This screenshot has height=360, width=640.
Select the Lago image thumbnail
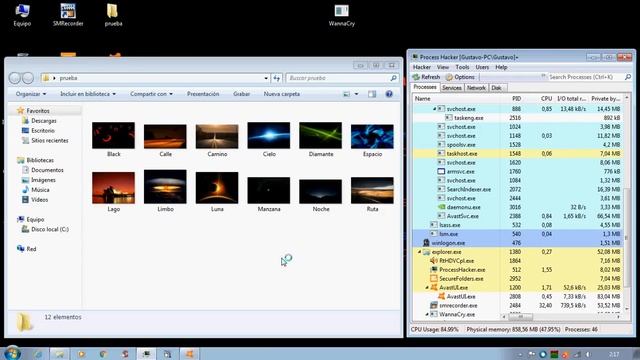[113, 188]
